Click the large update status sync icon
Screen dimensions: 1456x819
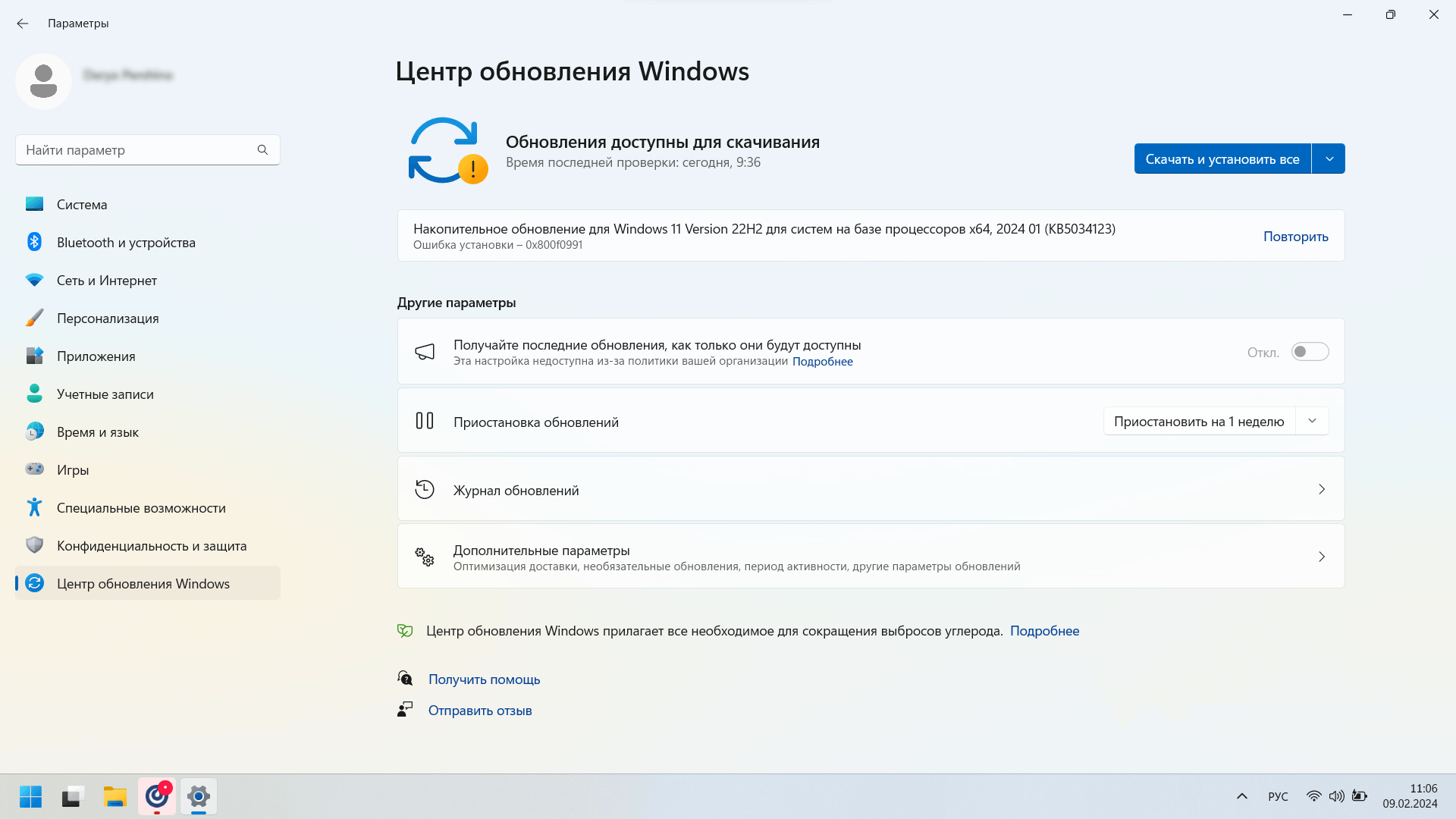click(447, 150)
